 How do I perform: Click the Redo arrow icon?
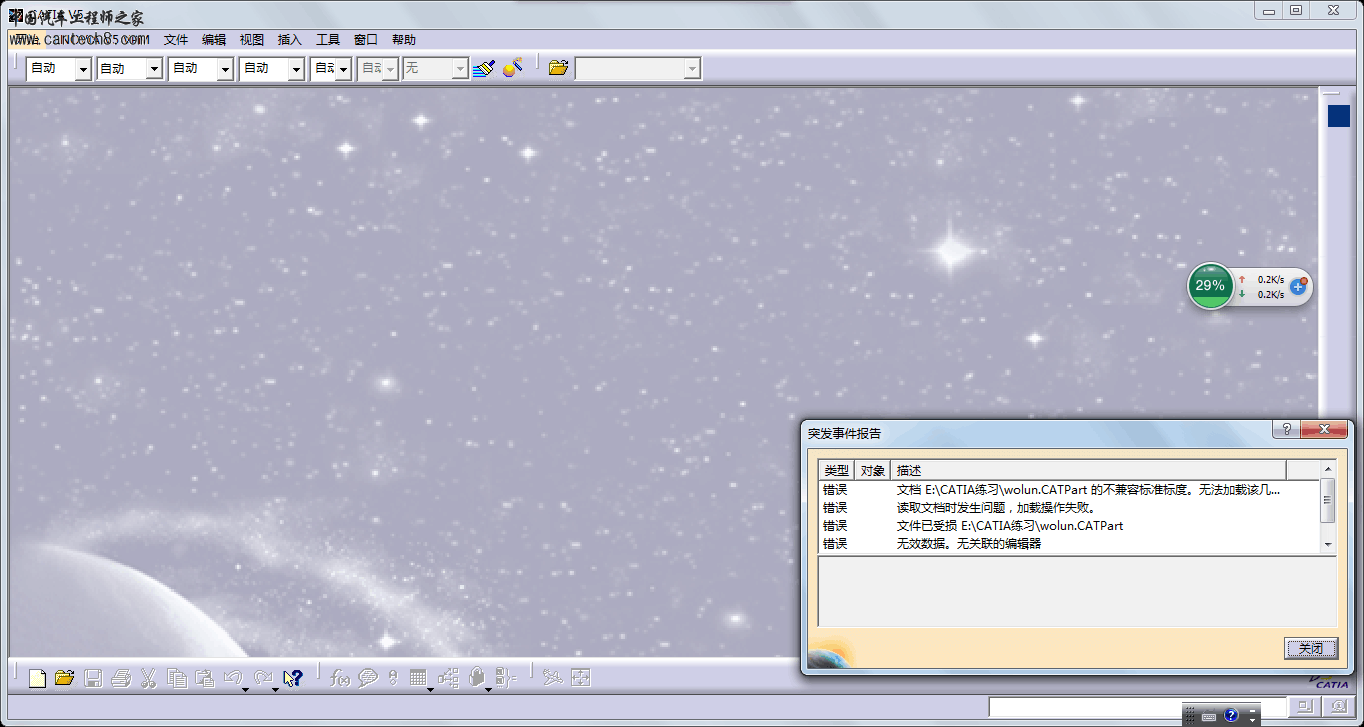click(264, 677)
